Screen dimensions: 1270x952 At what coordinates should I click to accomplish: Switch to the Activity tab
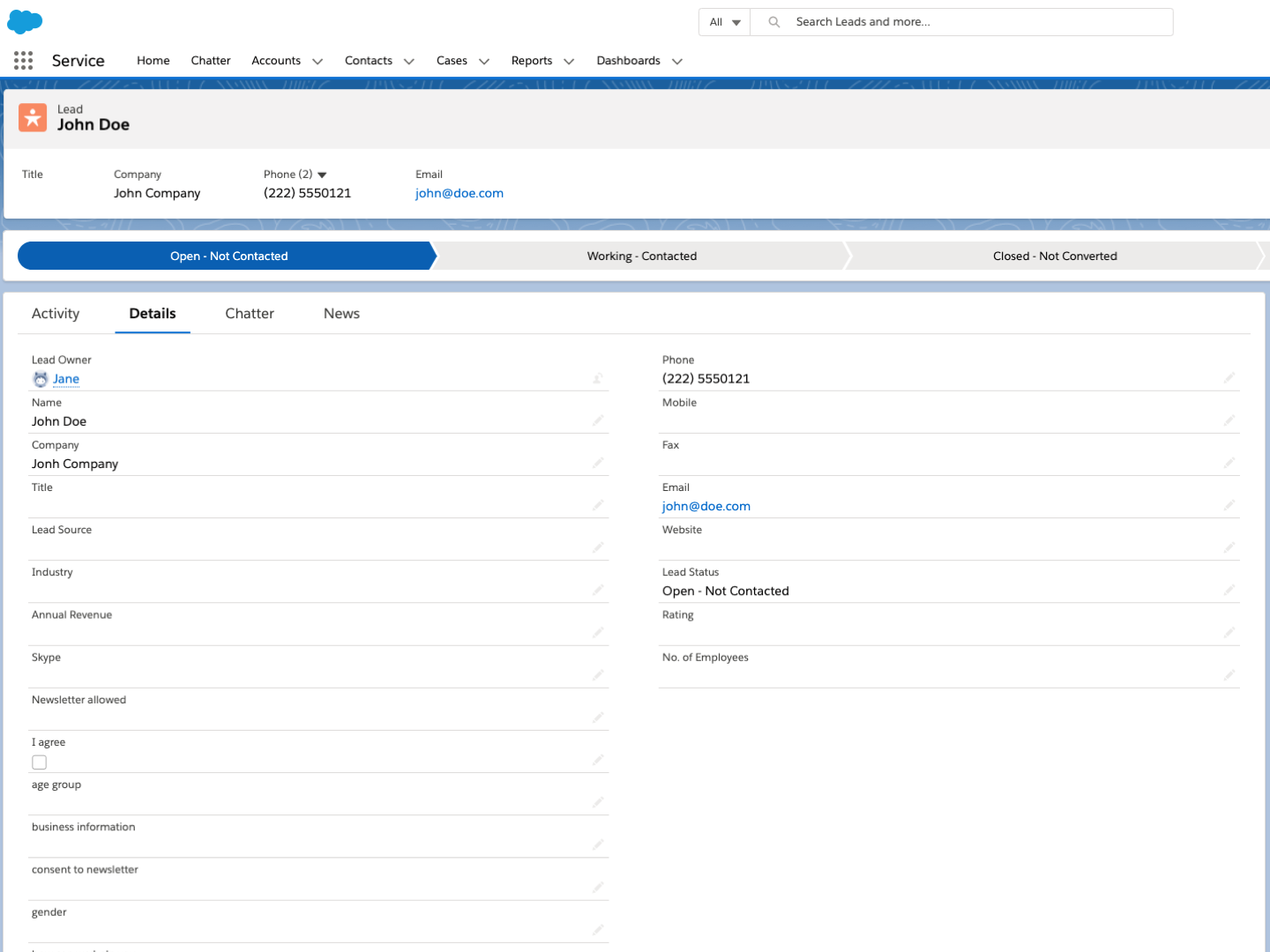click(x=56, y=314)
